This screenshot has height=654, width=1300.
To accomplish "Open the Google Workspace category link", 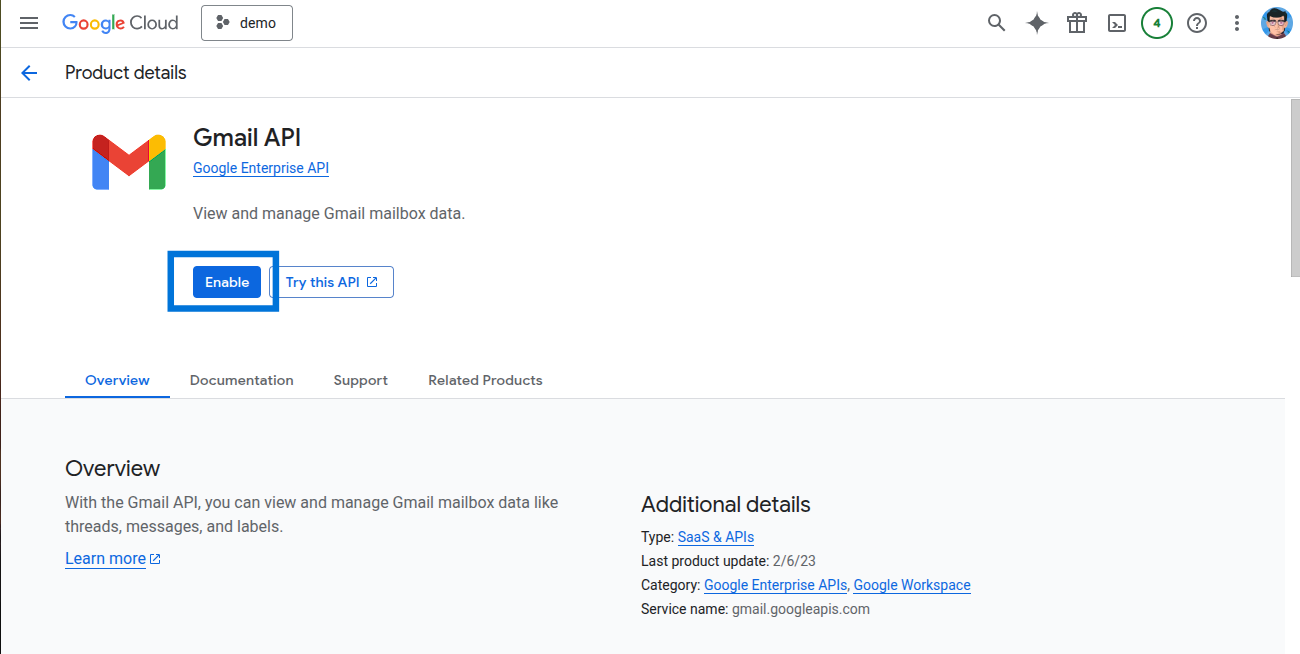I will click(x=912, y=585).
